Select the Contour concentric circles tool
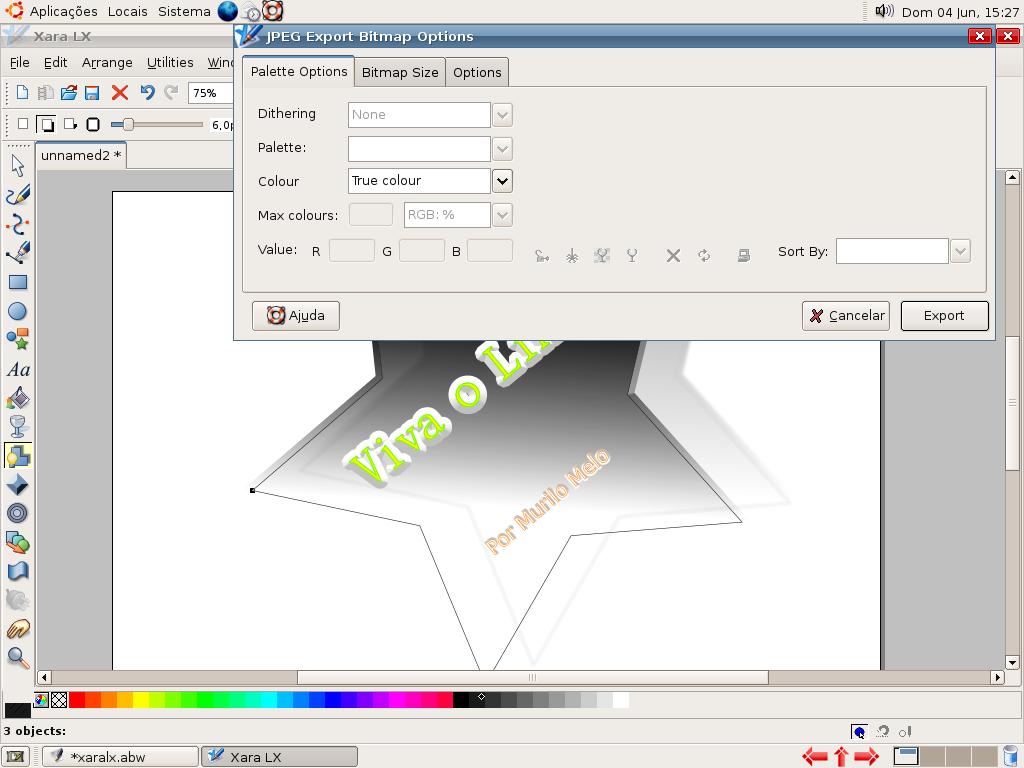The image size is (1024, 768). pos(18,513)
